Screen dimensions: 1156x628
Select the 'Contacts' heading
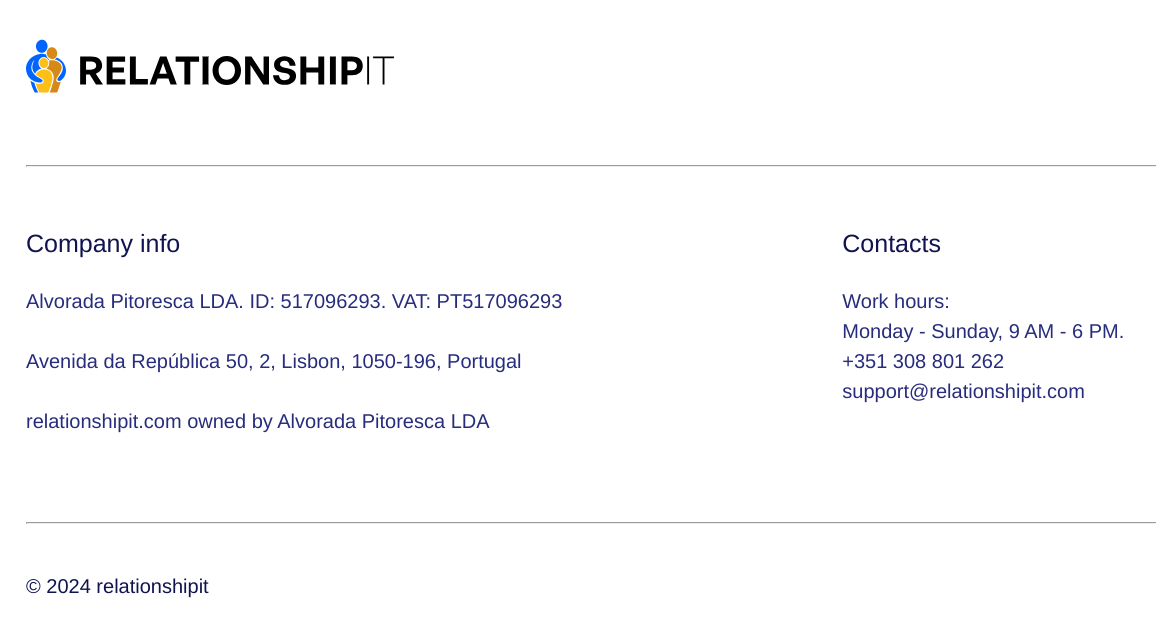(x=891, y=244)
